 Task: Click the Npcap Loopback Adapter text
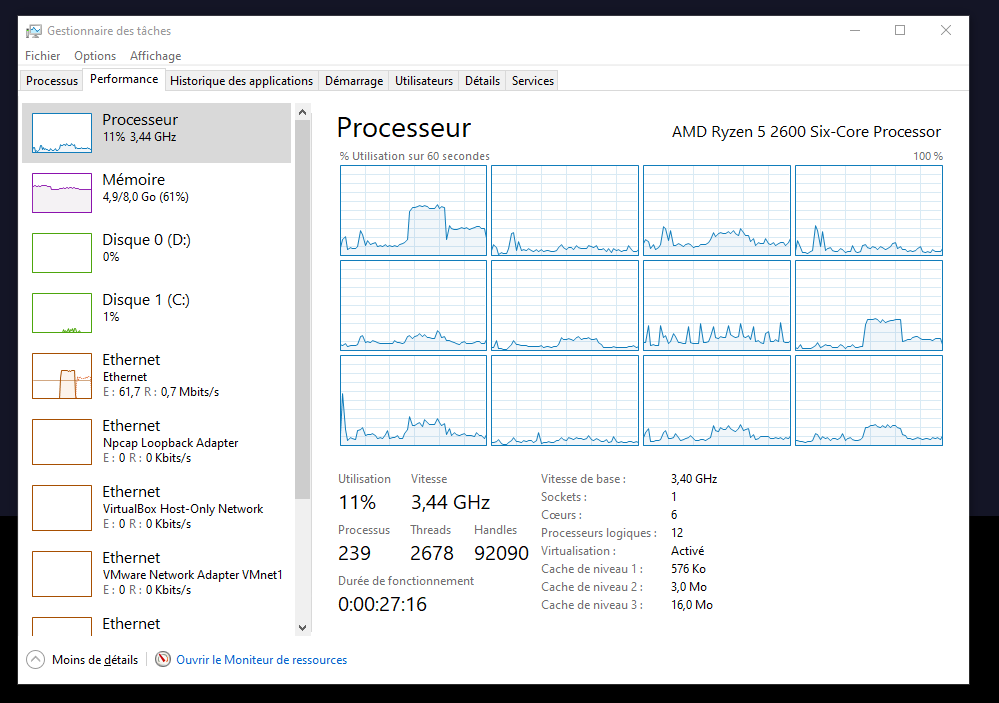tap(171, 442)
